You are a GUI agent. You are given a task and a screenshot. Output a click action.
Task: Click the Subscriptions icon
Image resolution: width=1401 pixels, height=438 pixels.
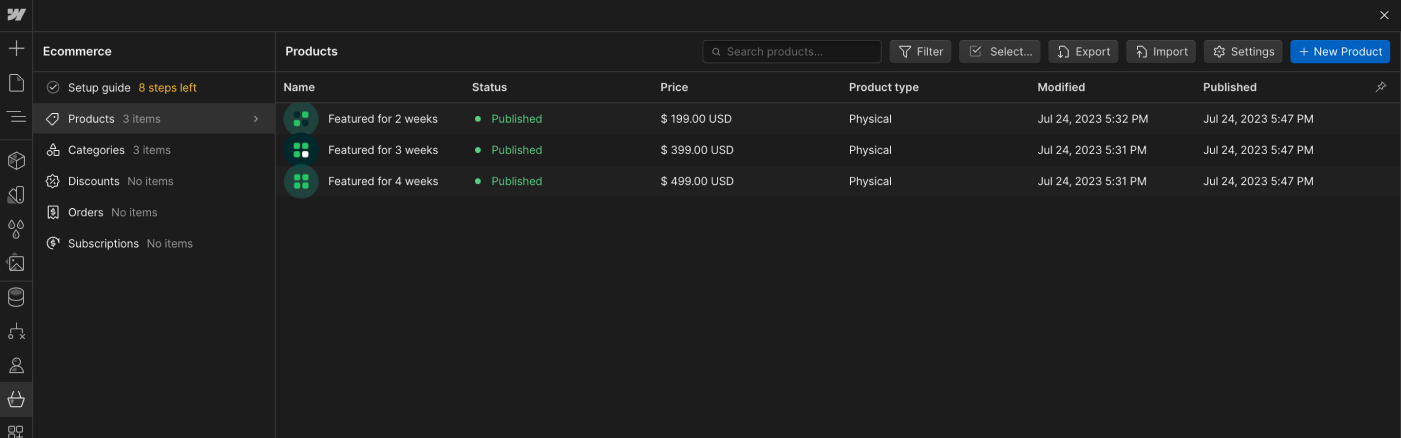point(53,243)
